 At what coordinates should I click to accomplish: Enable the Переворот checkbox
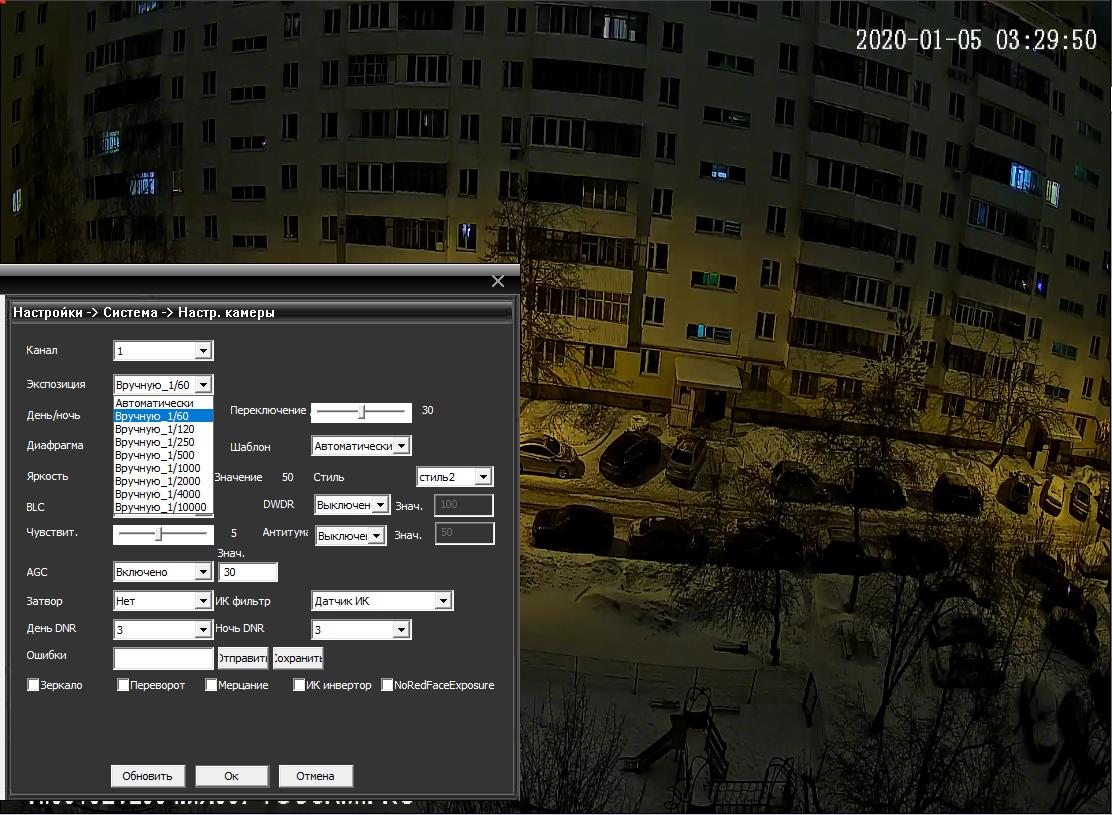[x=124, y=685]
